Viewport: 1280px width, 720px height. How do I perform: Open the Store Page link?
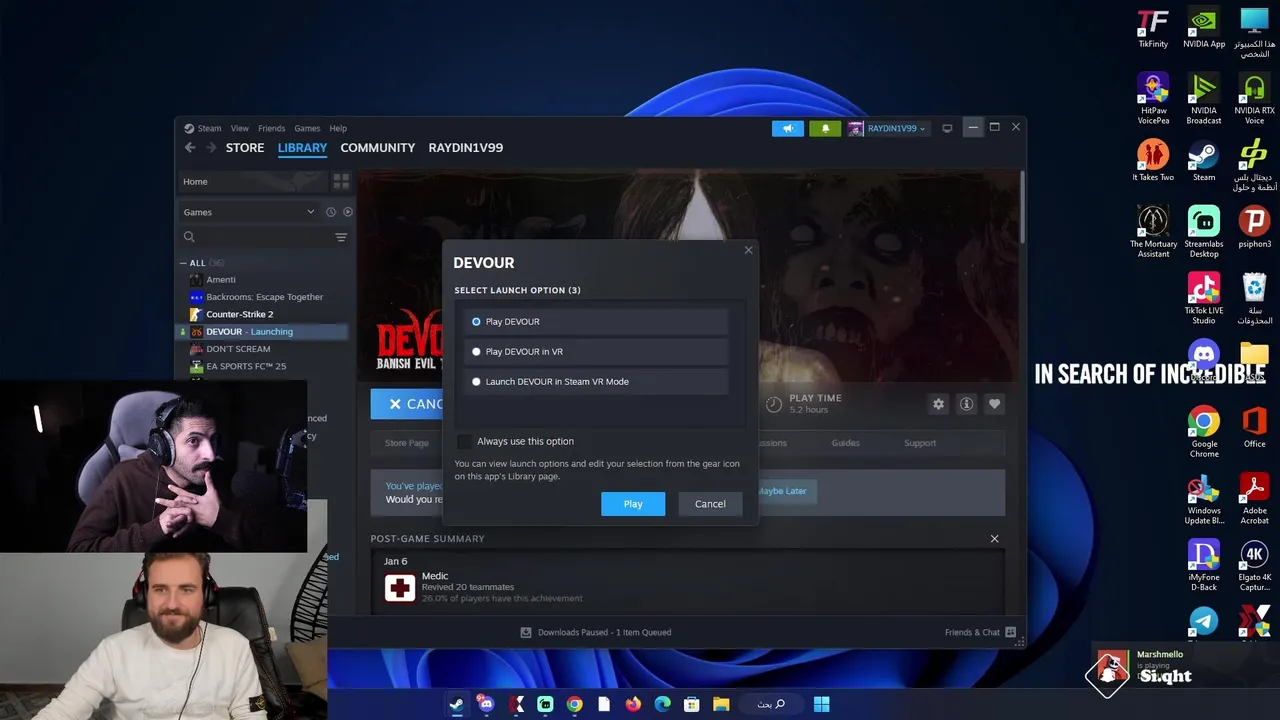point(407,443)
